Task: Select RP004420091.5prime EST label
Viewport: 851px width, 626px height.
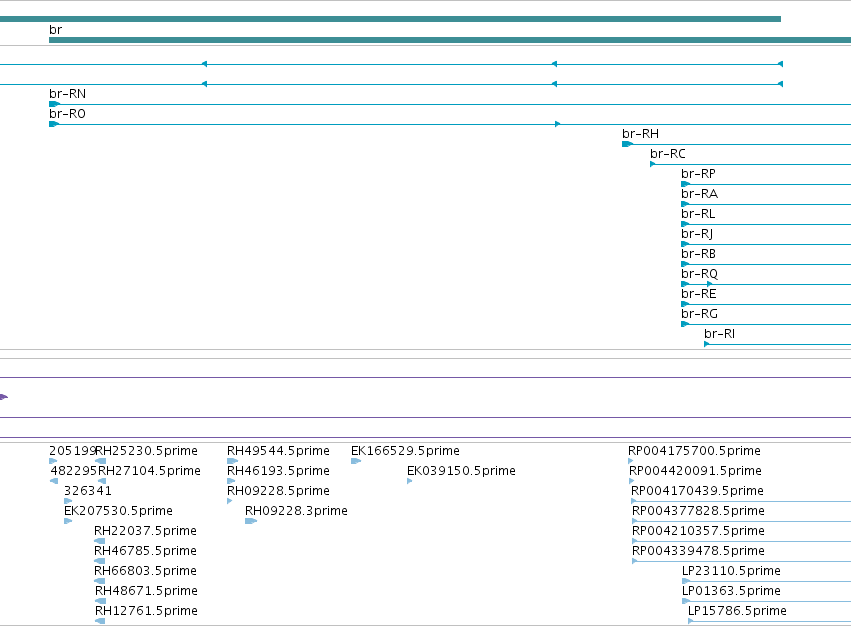Action: (695, 471)
